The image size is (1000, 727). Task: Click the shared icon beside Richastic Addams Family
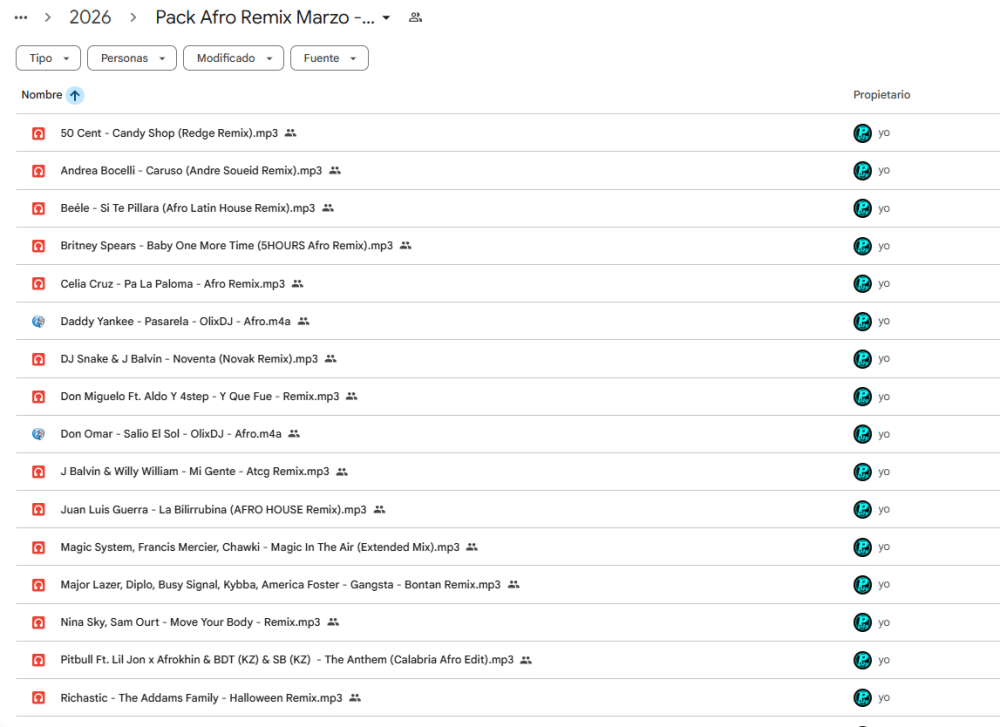[x=355, y=698]
